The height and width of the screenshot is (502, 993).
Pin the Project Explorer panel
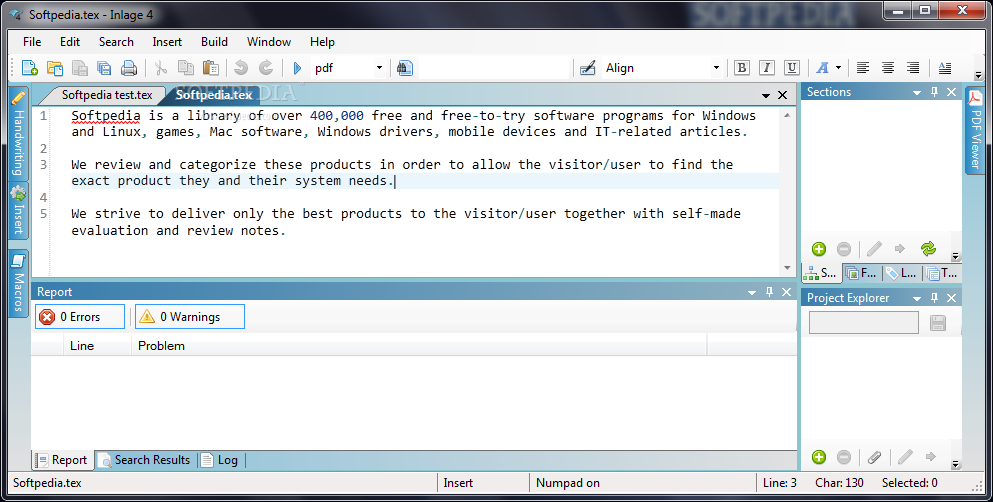[934, 298]
